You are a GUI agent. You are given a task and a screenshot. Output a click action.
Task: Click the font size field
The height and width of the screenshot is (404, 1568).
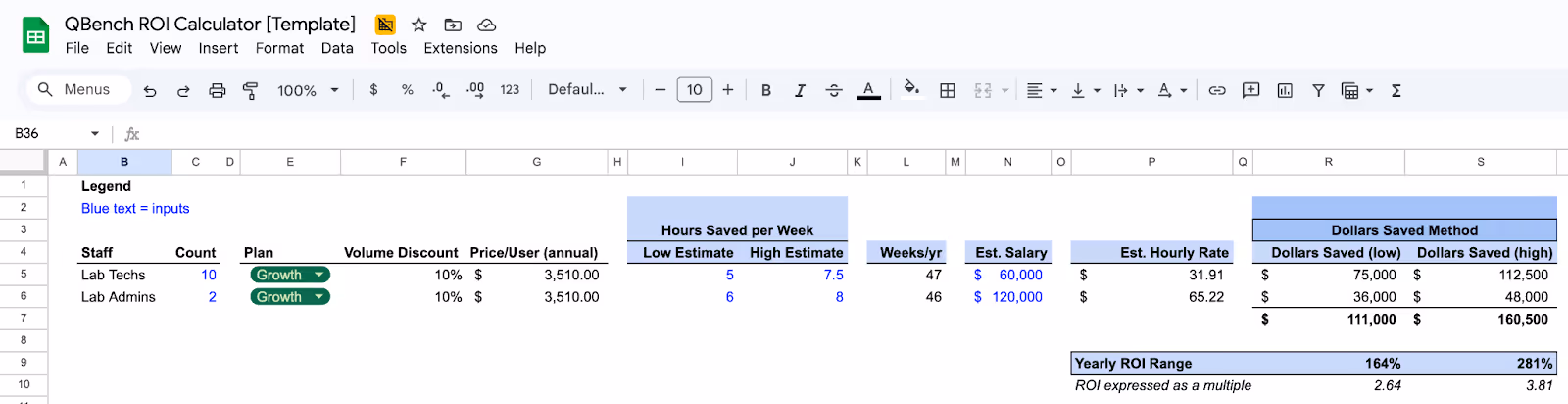click(x=695, y=90)
